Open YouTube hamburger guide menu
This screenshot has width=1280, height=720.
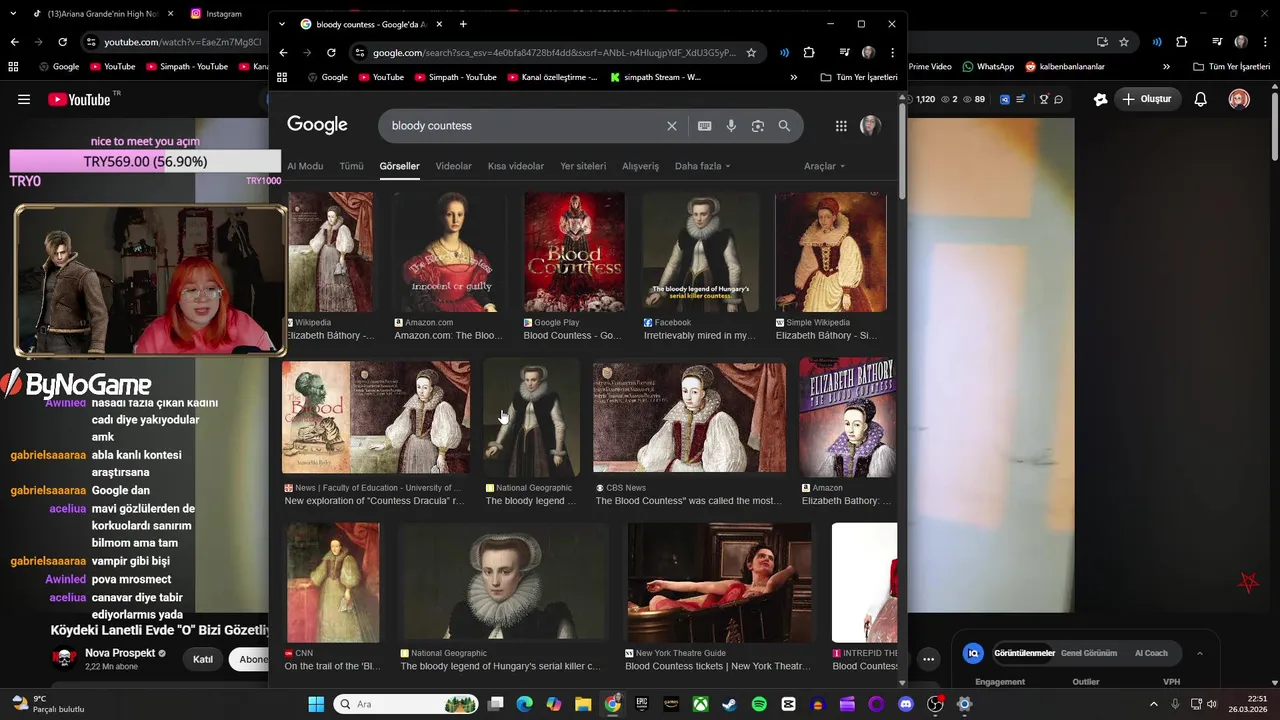pyautogui.click(x=24, y=99)
